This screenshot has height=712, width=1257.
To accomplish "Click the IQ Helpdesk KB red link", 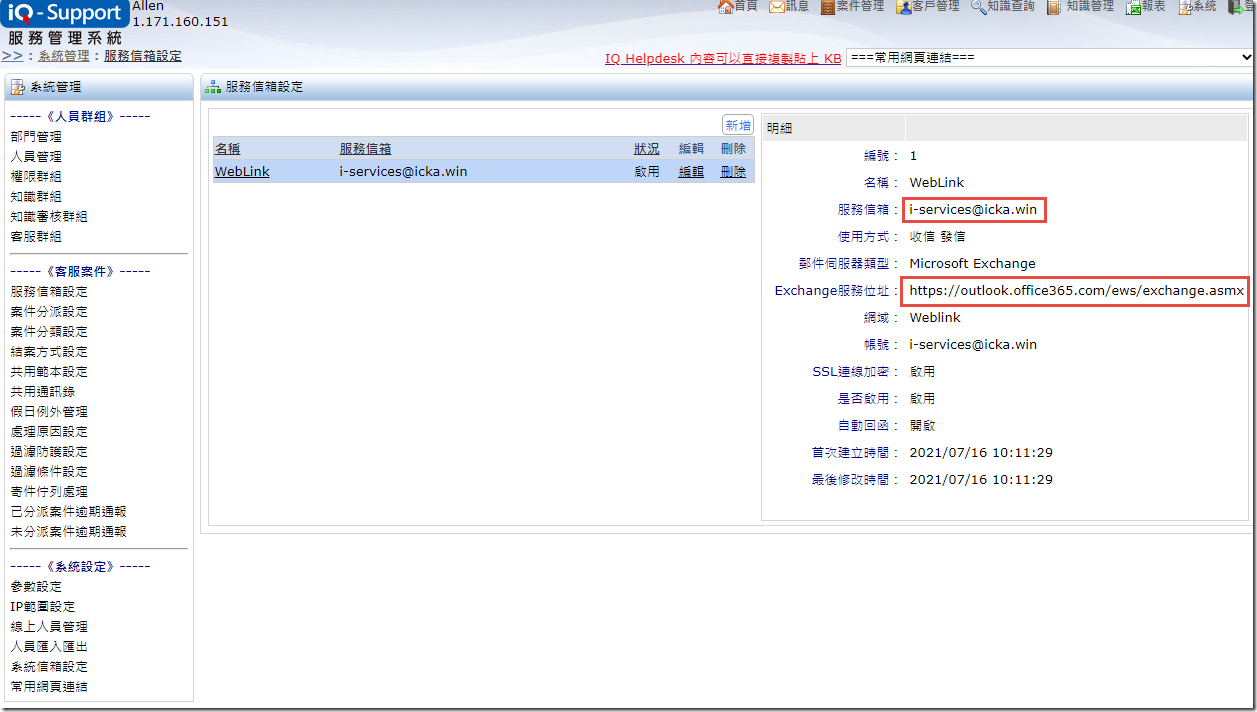I will tap(722, 59).
